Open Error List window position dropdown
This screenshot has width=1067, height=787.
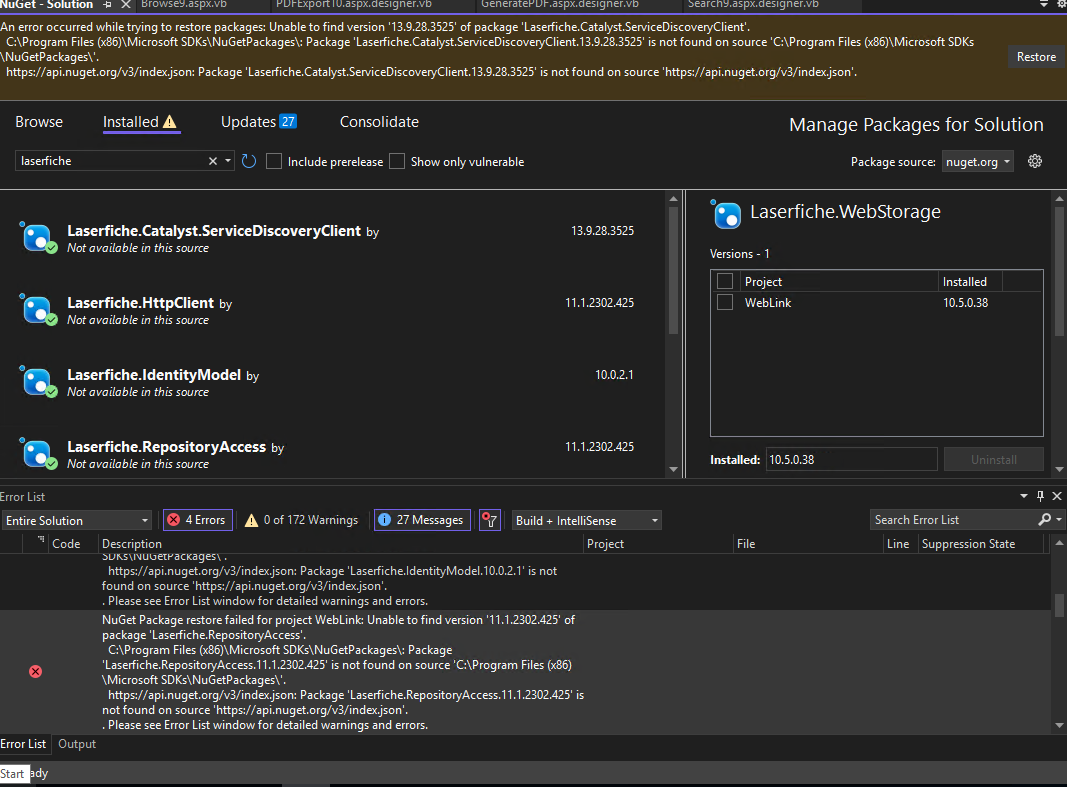(x=1024, y=497)
